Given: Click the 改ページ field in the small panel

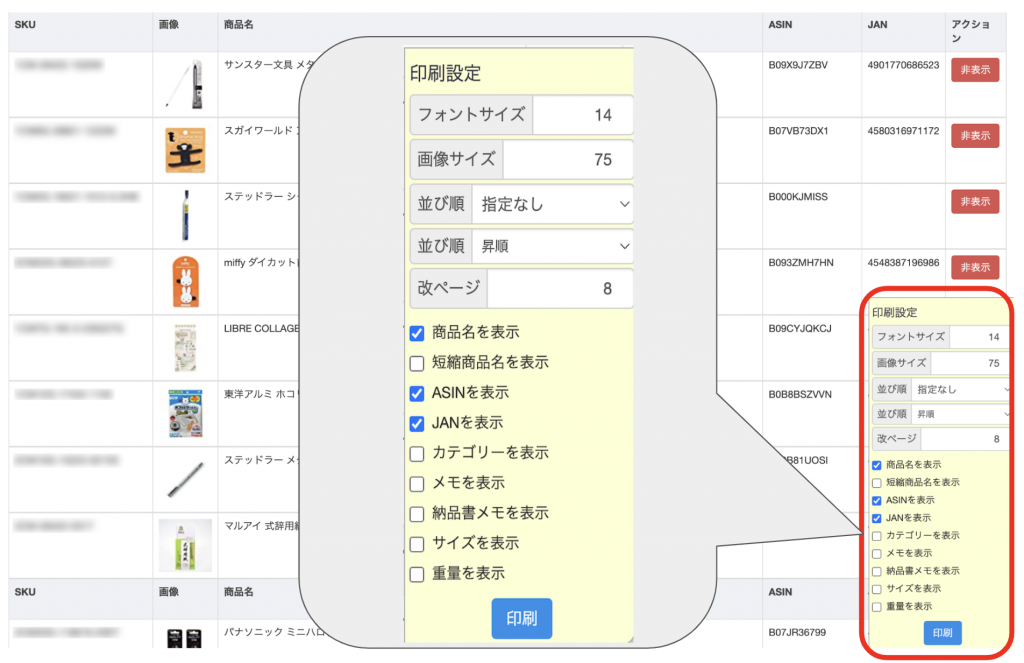Looking at the screenshot, I should (965, 439).
